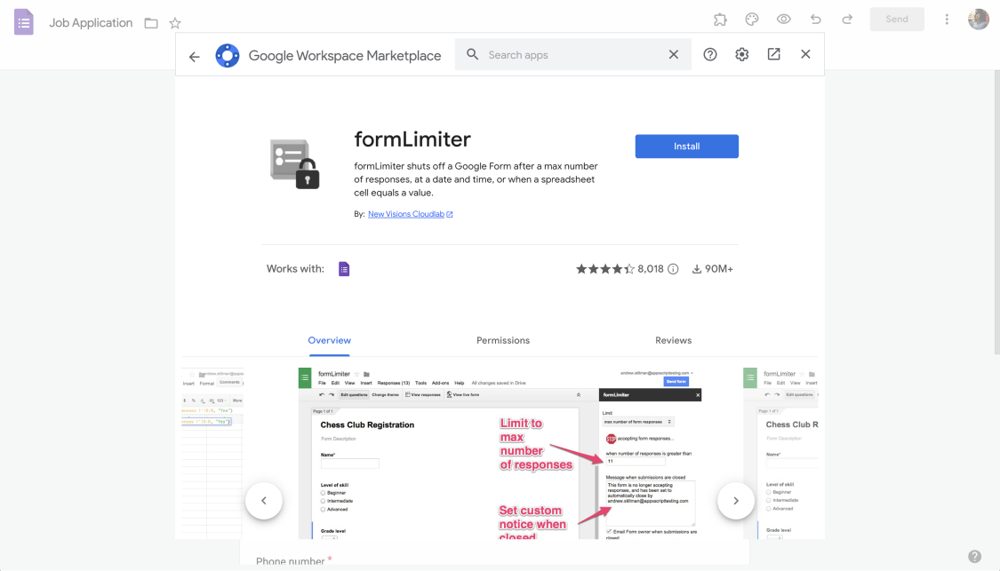The width and height of the screenshot is (1000, 571).
Task: Switch to the Permissions tab
Action: (503, 340)
